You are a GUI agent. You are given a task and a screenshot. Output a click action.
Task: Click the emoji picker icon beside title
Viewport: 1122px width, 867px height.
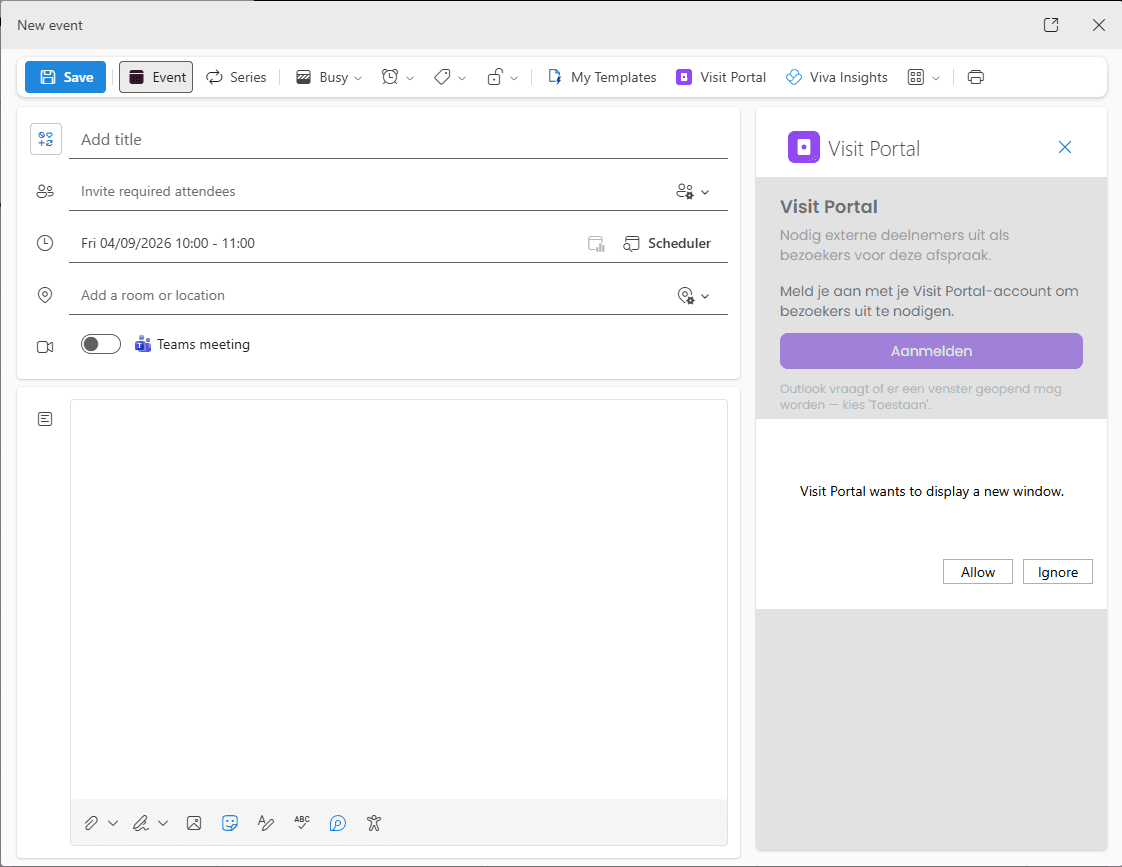coord(46,139)
